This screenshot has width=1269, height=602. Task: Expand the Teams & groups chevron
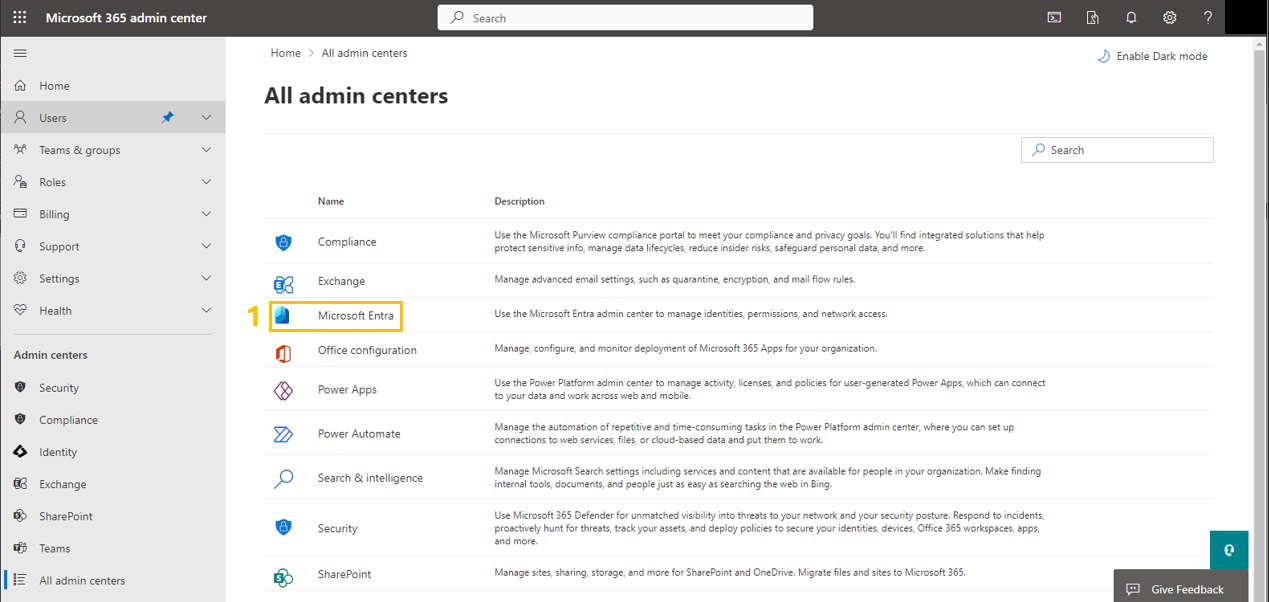point(206,150)
